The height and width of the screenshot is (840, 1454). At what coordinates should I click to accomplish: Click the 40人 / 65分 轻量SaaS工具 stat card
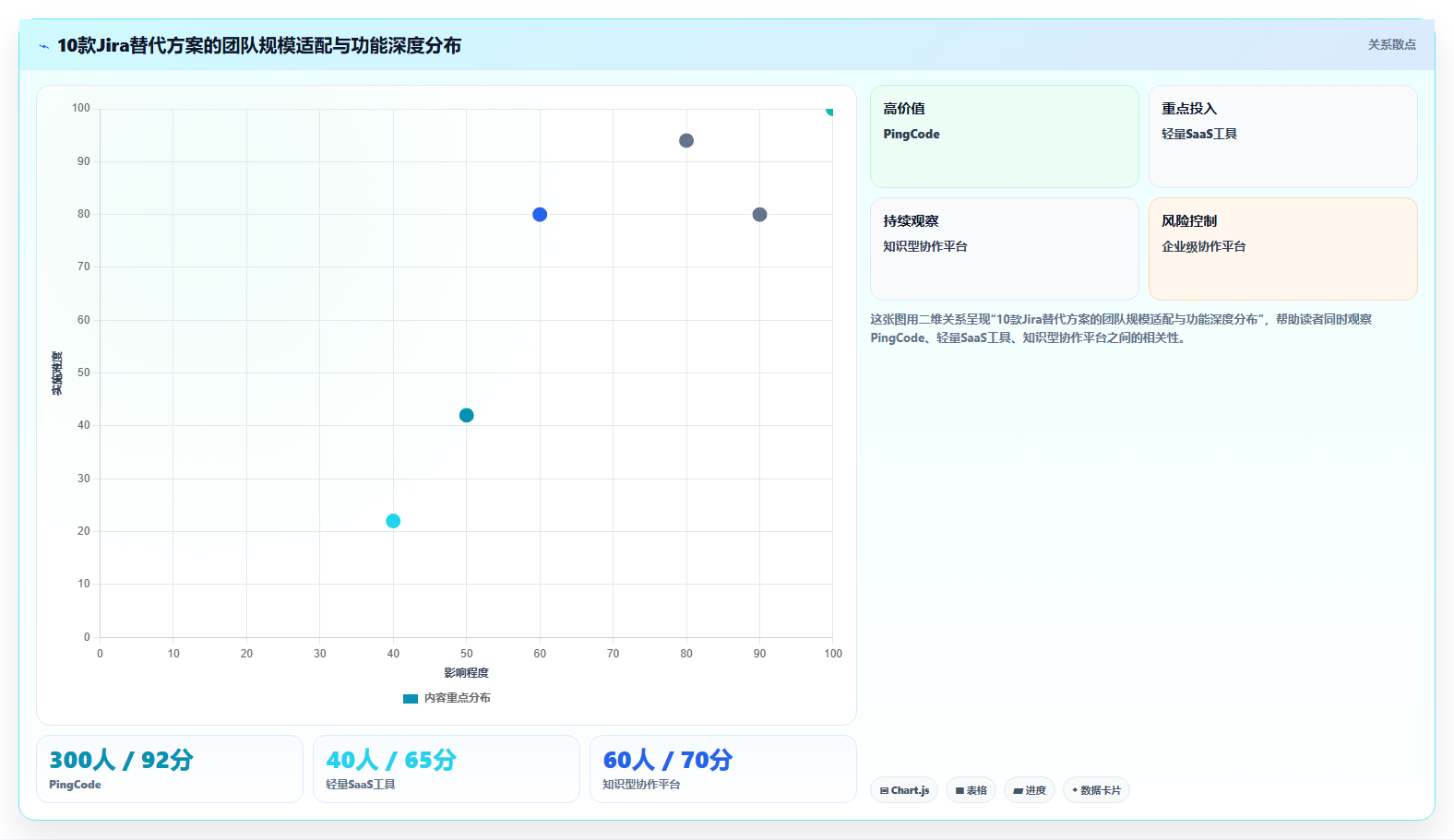click(x=447, y=769)
